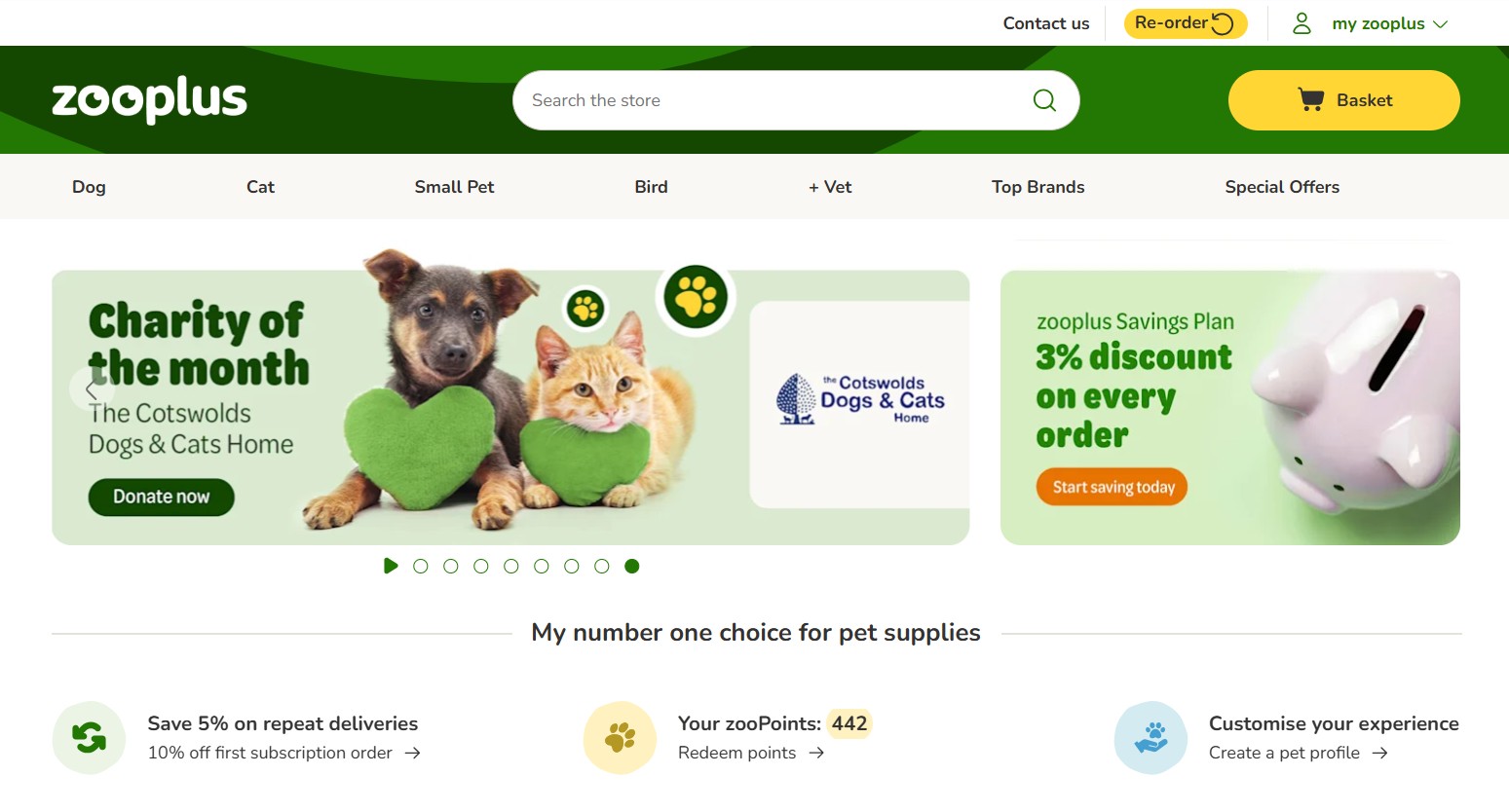Open the Special Offers menu
The height and width of the screenshot is (812, 1509).
click(1282, 187)
